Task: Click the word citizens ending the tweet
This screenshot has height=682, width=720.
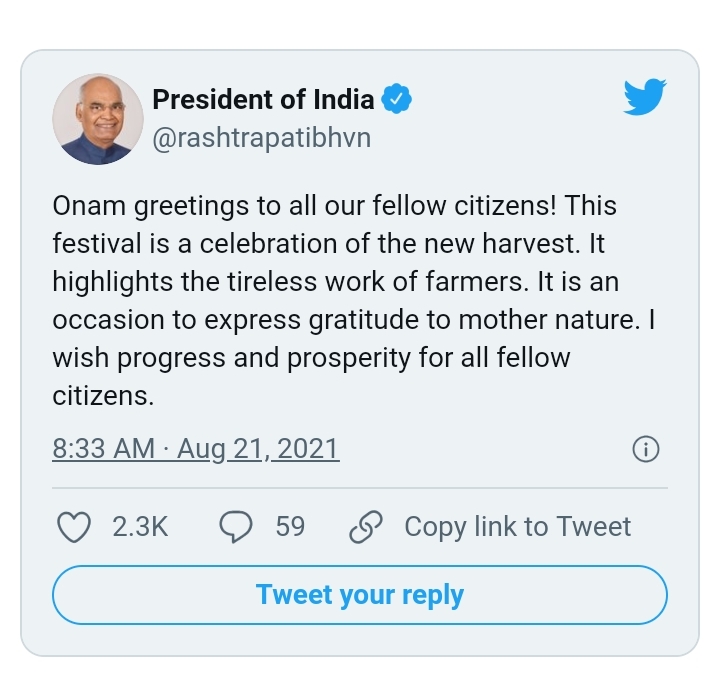Action: click(x=103, y=396)
